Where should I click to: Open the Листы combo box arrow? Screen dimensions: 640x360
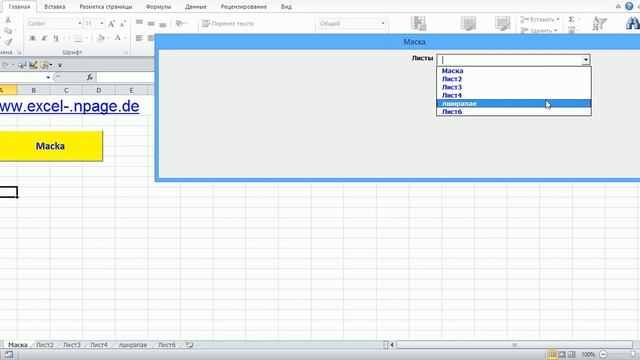point(586,60)
